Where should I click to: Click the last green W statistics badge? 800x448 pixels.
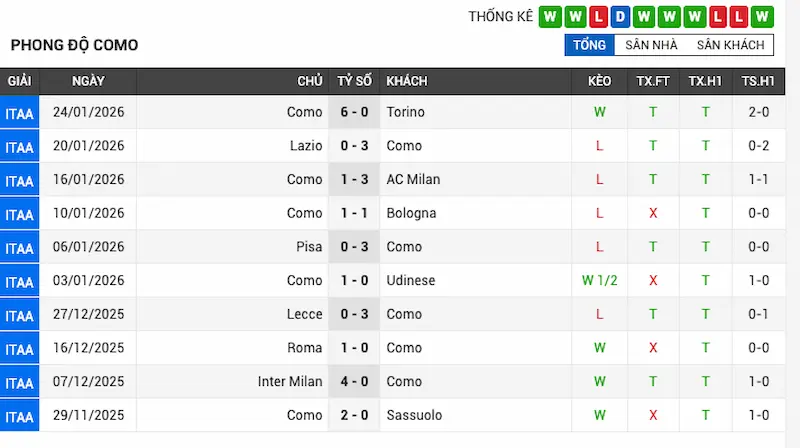(x=762, y=16)
